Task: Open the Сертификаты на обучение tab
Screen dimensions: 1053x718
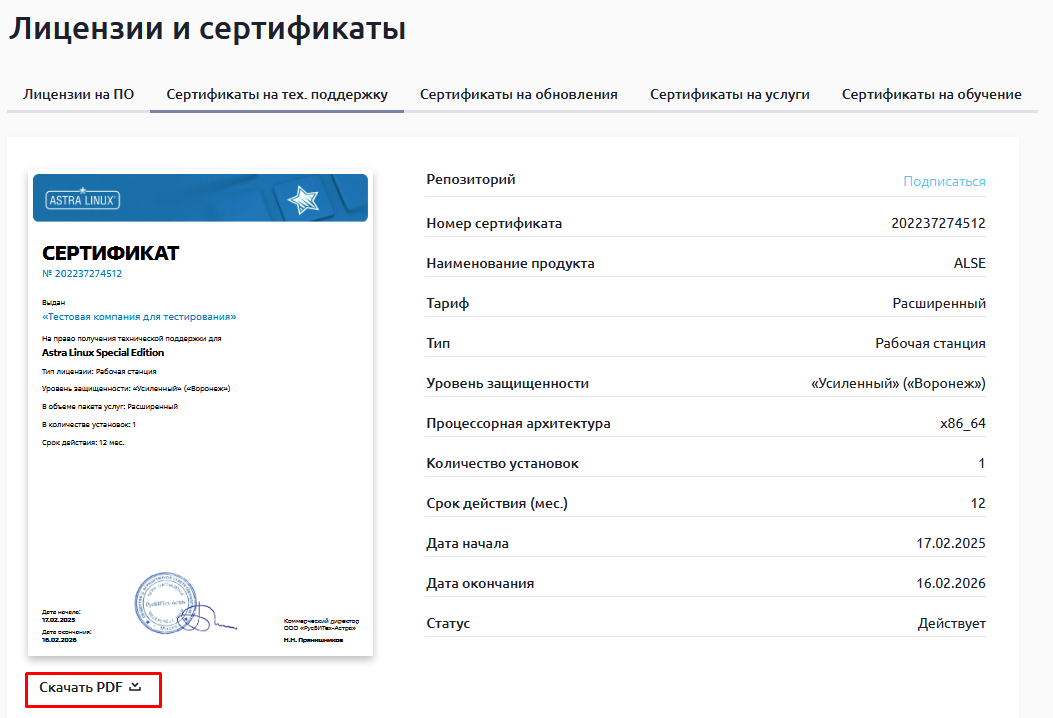Action: tap(931, 95)
